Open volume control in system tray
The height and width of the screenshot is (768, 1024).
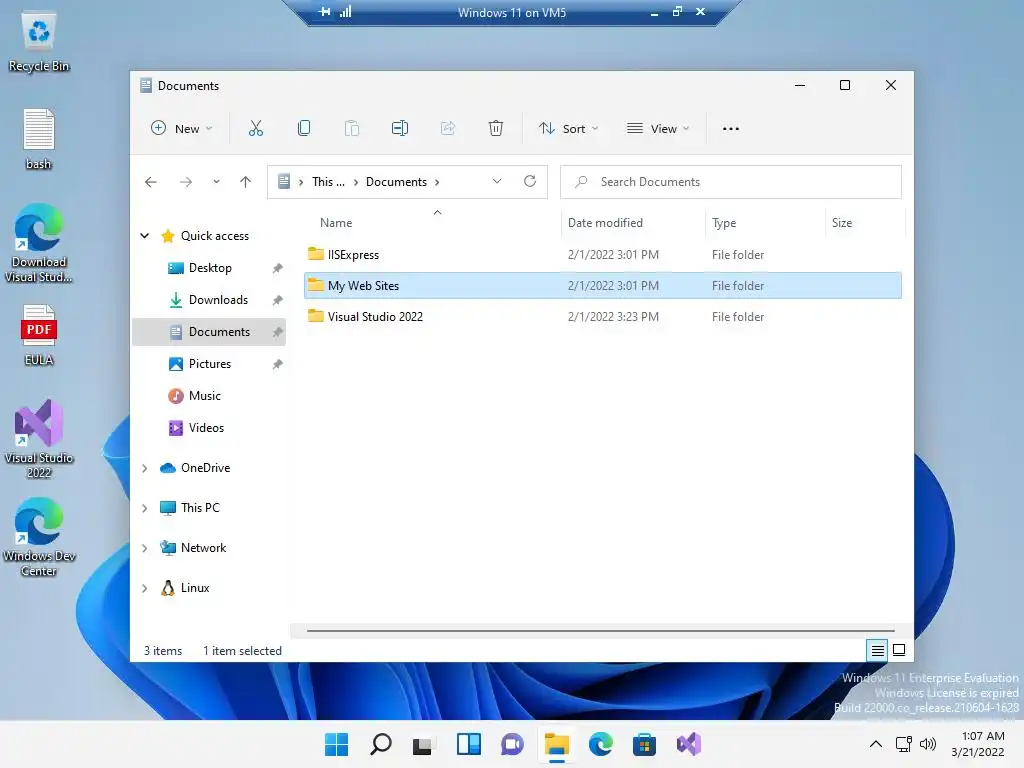(x=927, y=744)
